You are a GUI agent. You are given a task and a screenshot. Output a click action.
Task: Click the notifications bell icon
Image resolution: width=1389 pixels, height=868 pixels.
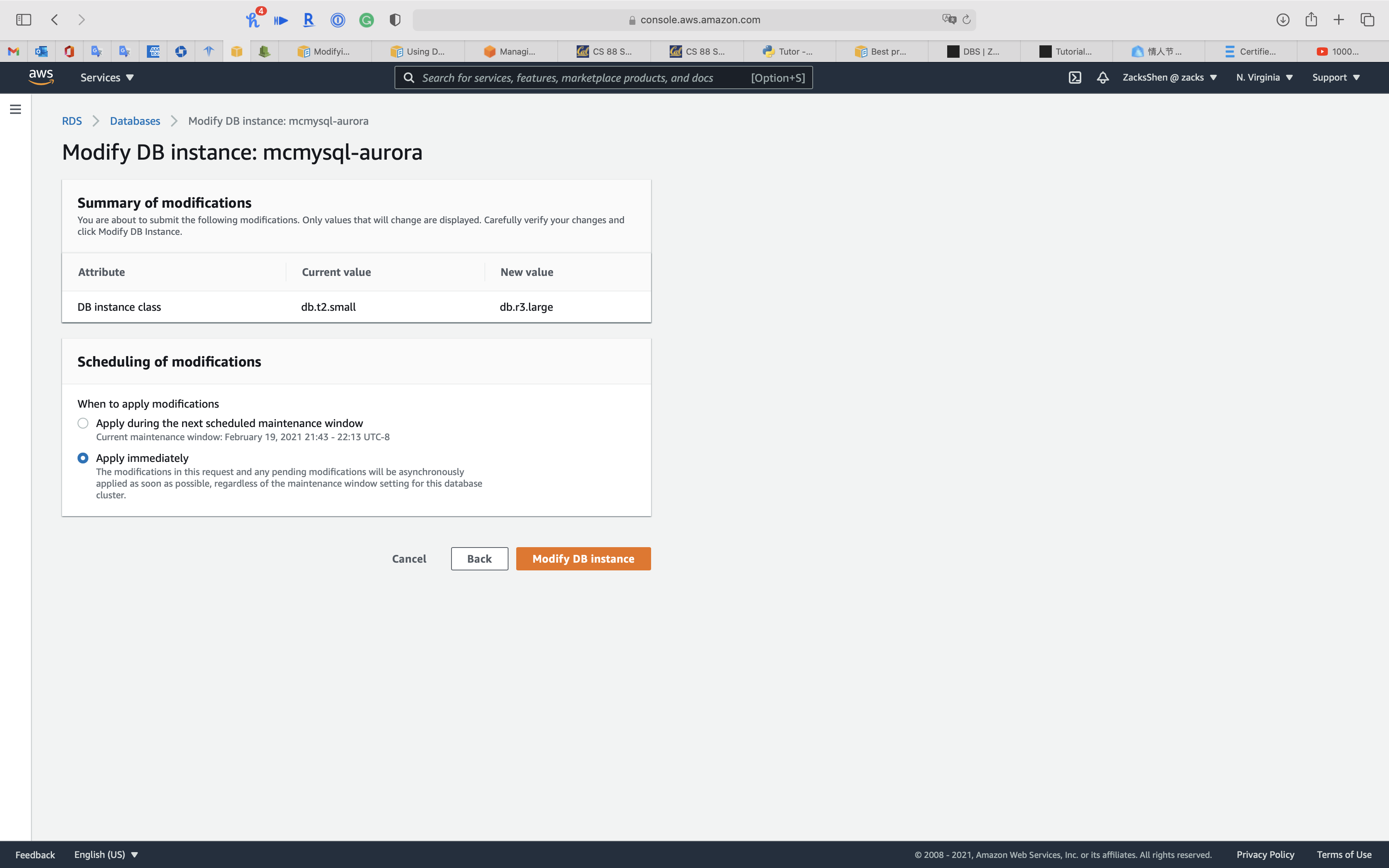point(1103,77)
